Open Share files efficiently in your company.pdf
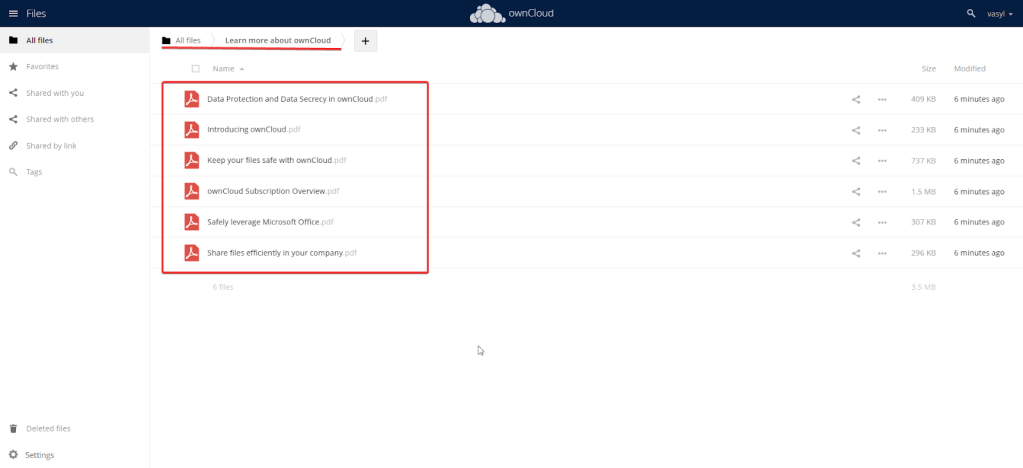Screen dimensions: 1023x468 [274, 253]
